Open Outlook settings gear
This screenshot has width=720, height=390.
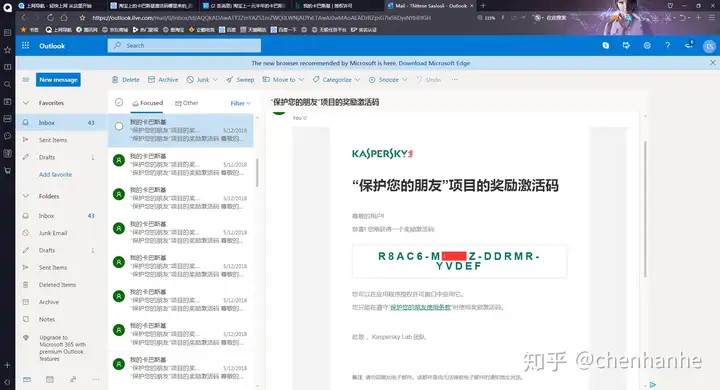pyautogui.click(x=647, y=45)
